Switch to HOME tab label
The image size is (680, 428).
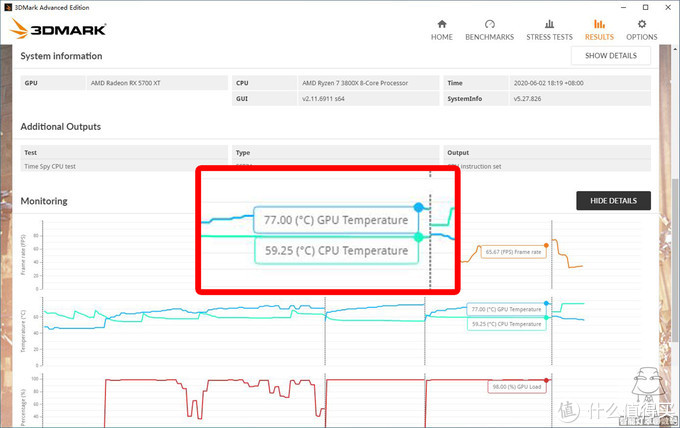[441, 37]
